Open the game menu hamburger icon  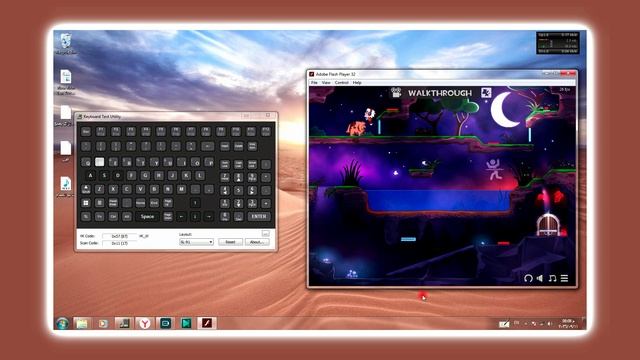click(x=564, y=278)
